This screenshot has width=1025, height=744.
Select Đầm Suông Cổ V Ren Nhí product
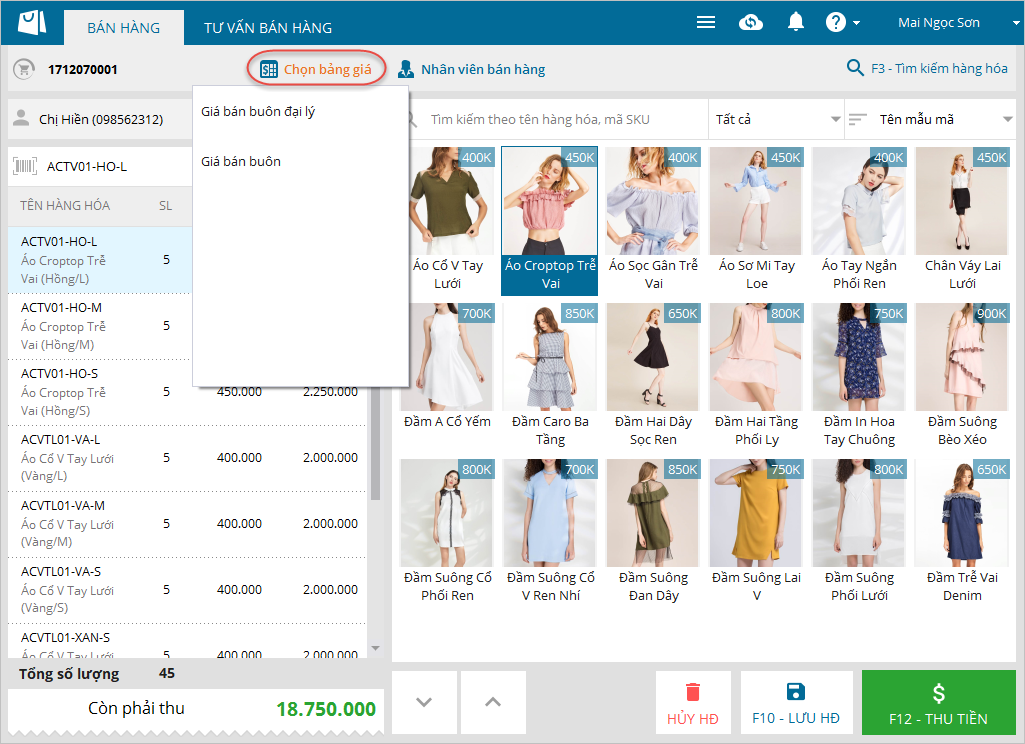pos(550,532)
